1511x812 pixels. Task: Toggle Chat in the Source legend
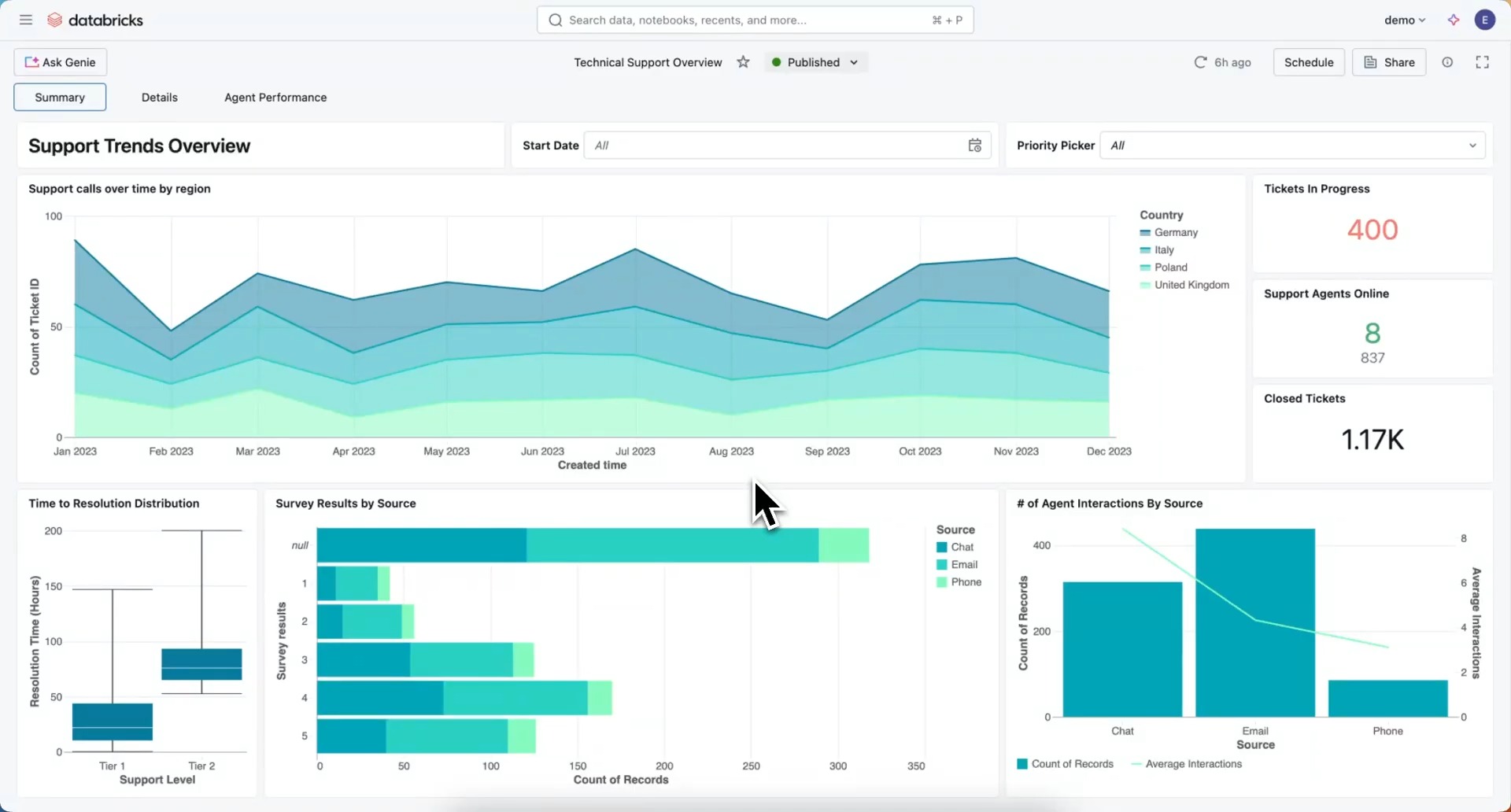(x=955, y=547)
